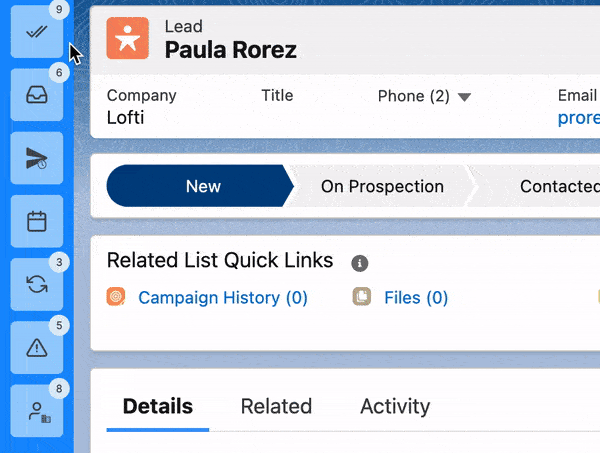Image resolution: width=600 pixels, height=453 pixels.
Task: Select the person-with-building contacts icon
Action: (37, 411)
